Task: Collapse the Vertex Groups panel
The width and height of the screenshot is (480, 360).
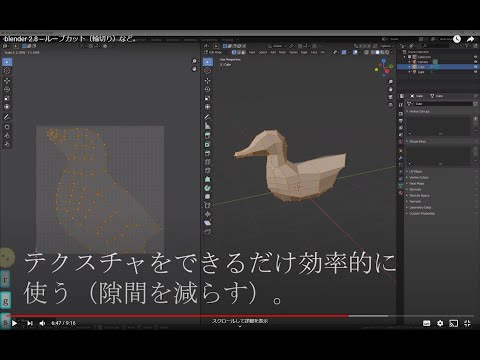Action: [419, 111]
